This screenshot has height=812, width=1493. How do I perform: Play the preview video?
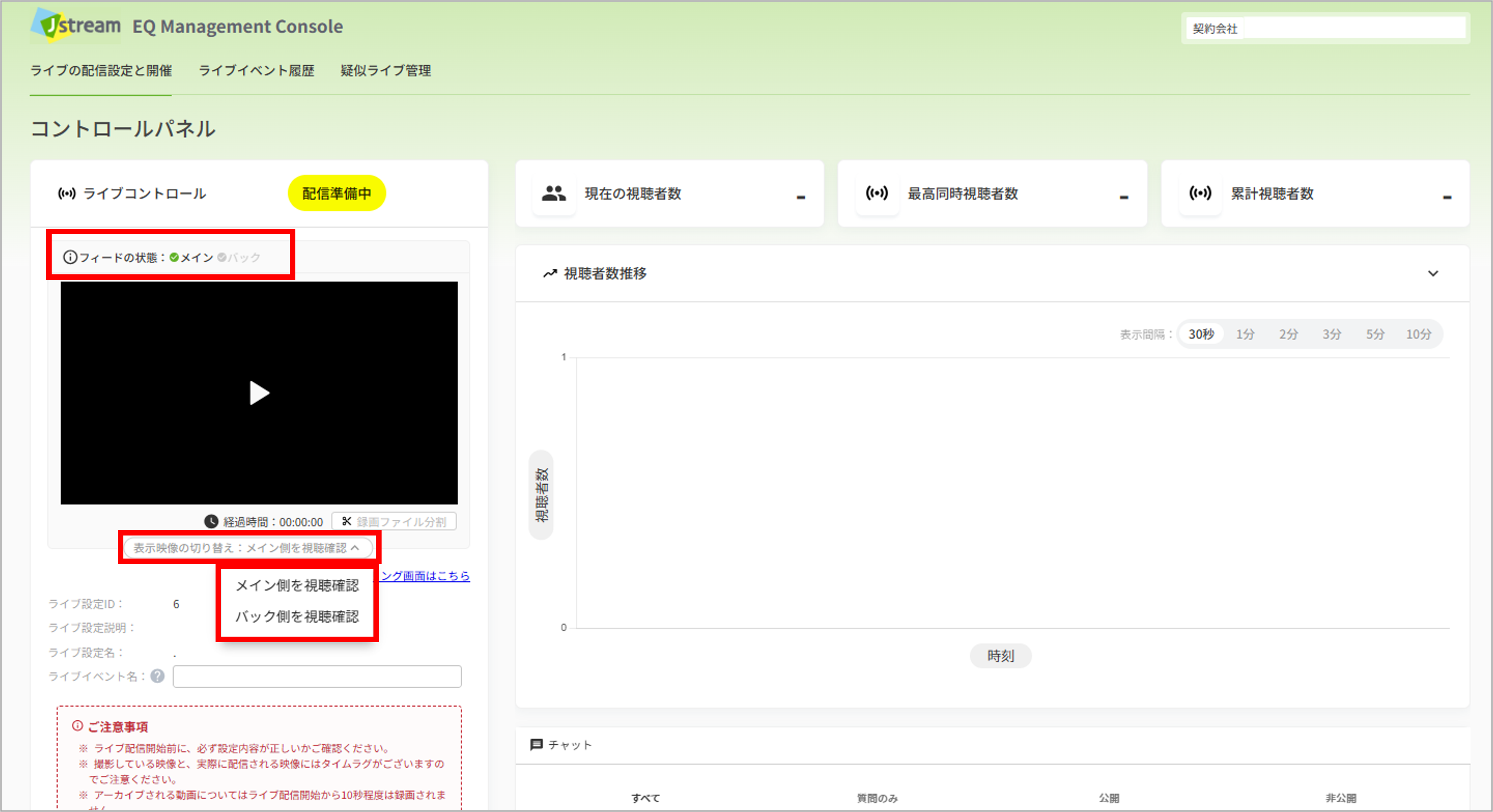259,393
